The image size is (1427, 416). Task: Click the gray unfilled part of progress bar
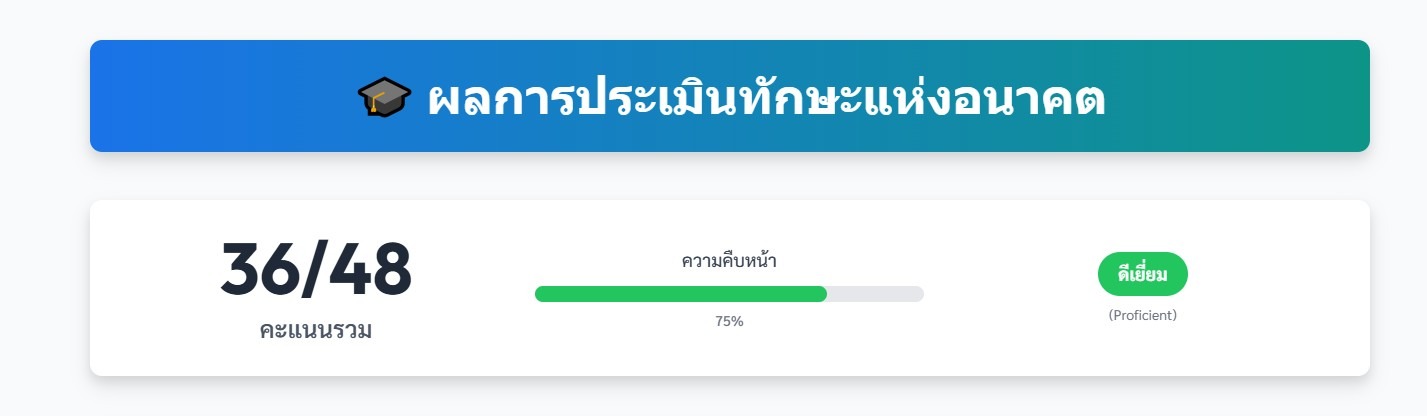[876, 294]
